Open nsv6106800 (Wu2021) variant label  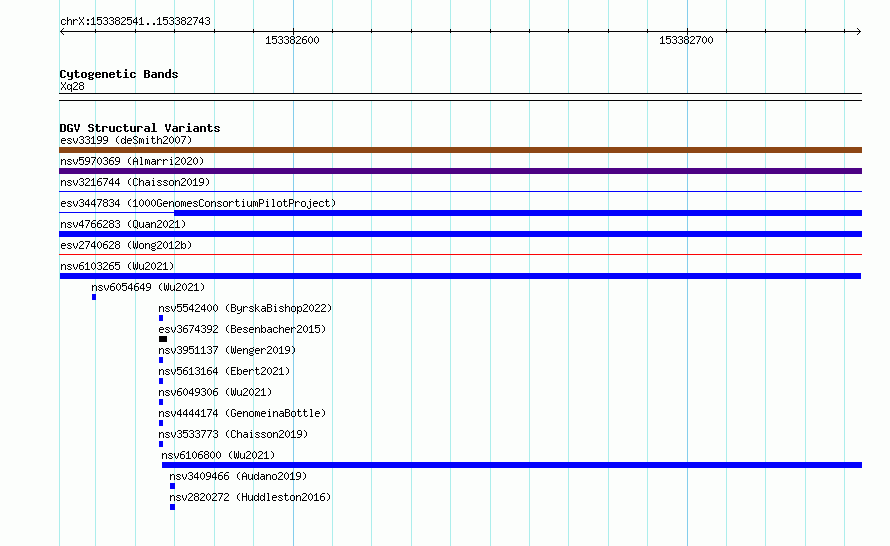pos(218,455)
